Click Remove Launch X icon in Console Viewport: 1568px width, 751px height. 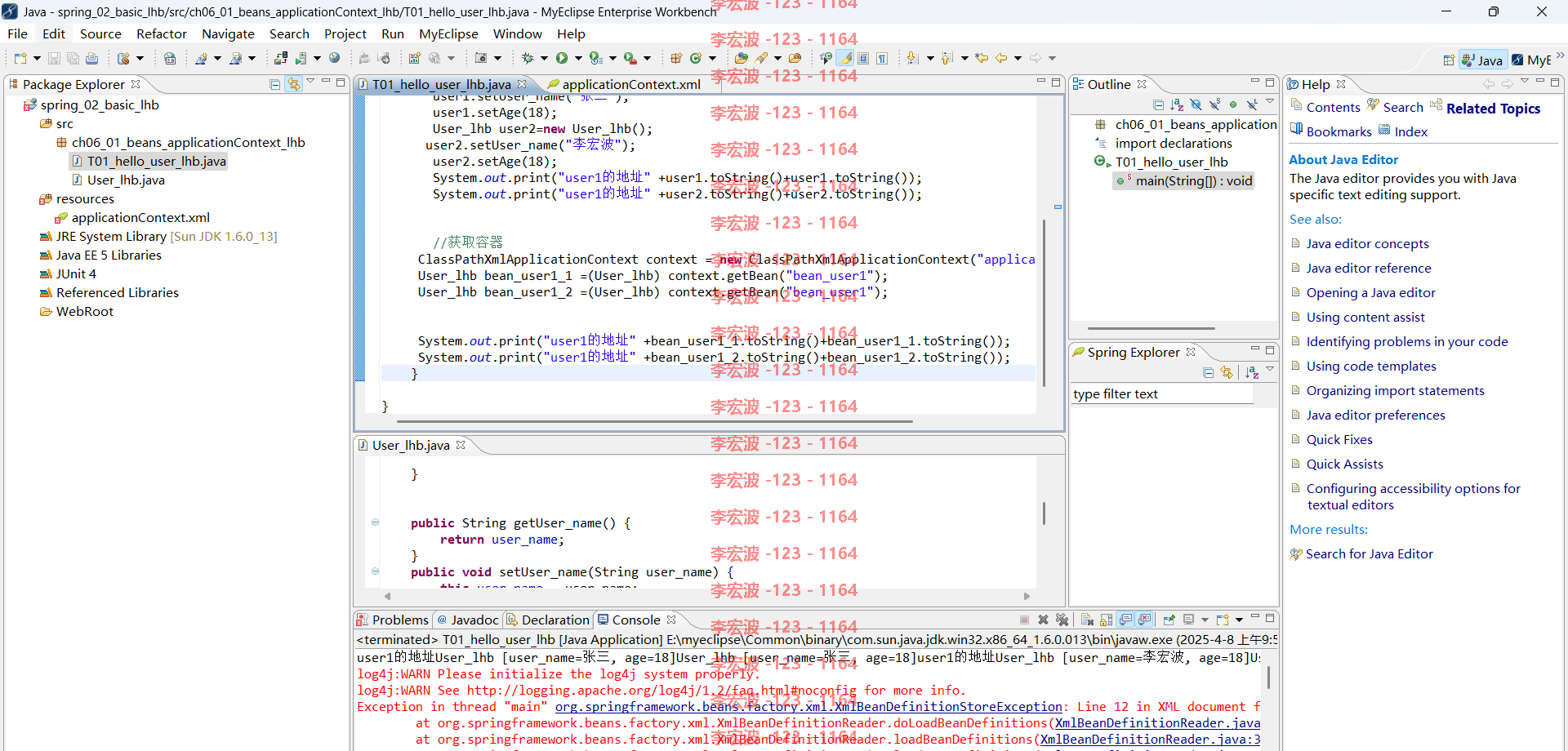[x=1043, y=620]
